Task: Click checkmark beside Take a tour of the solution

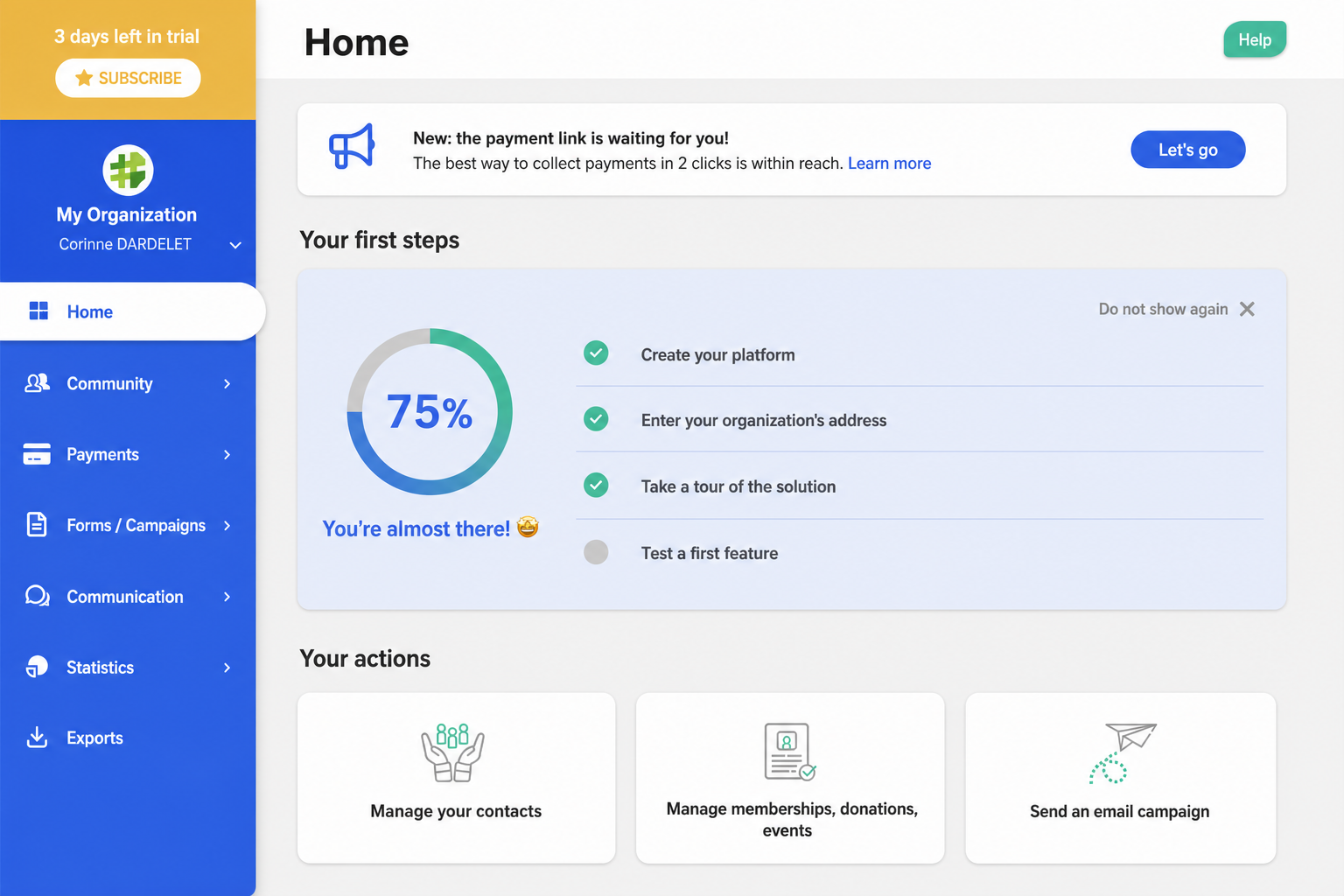Action: click(596, 485)
